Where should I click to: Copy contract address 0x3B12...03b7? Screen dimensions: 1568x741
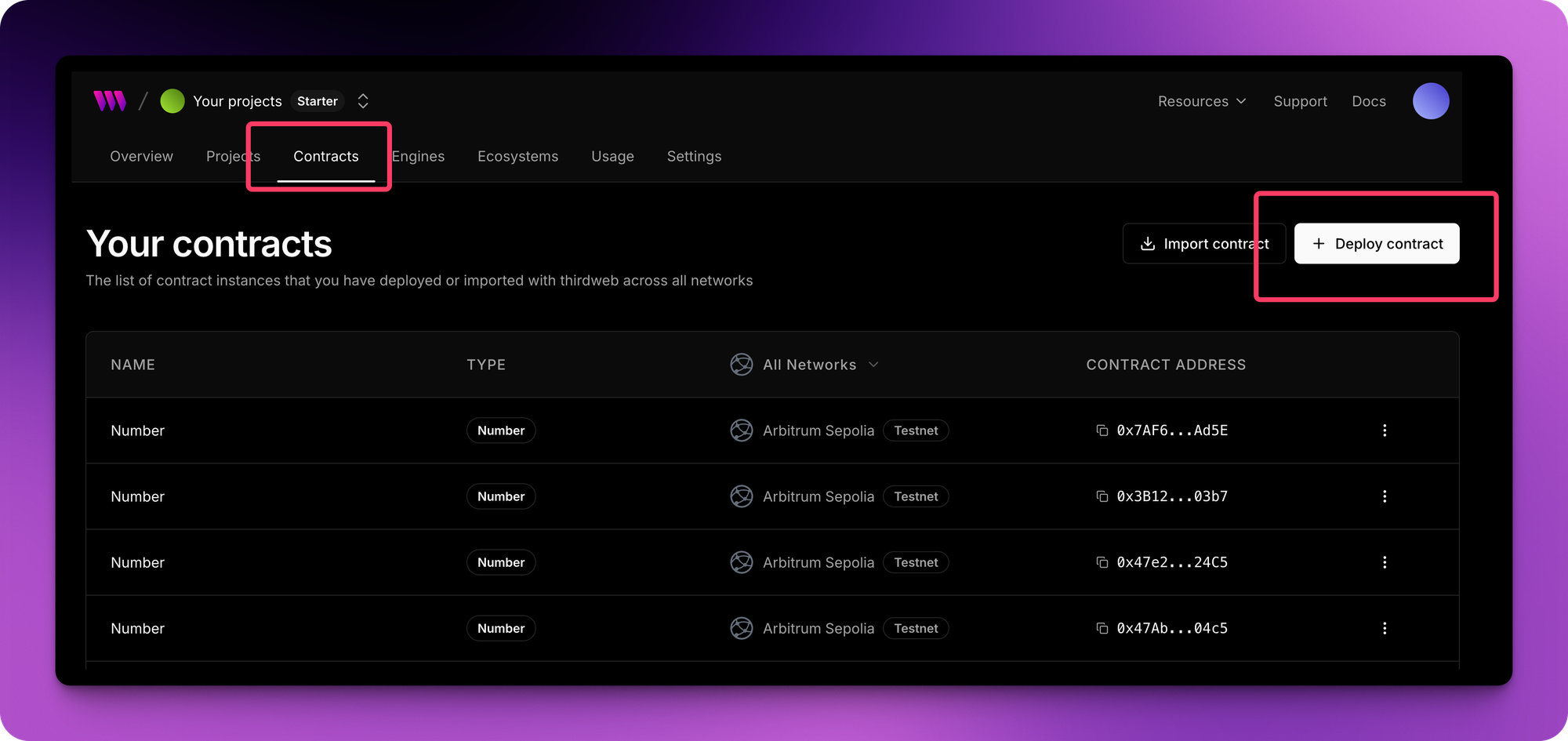pyautogui.click(x=1102, y=496)
